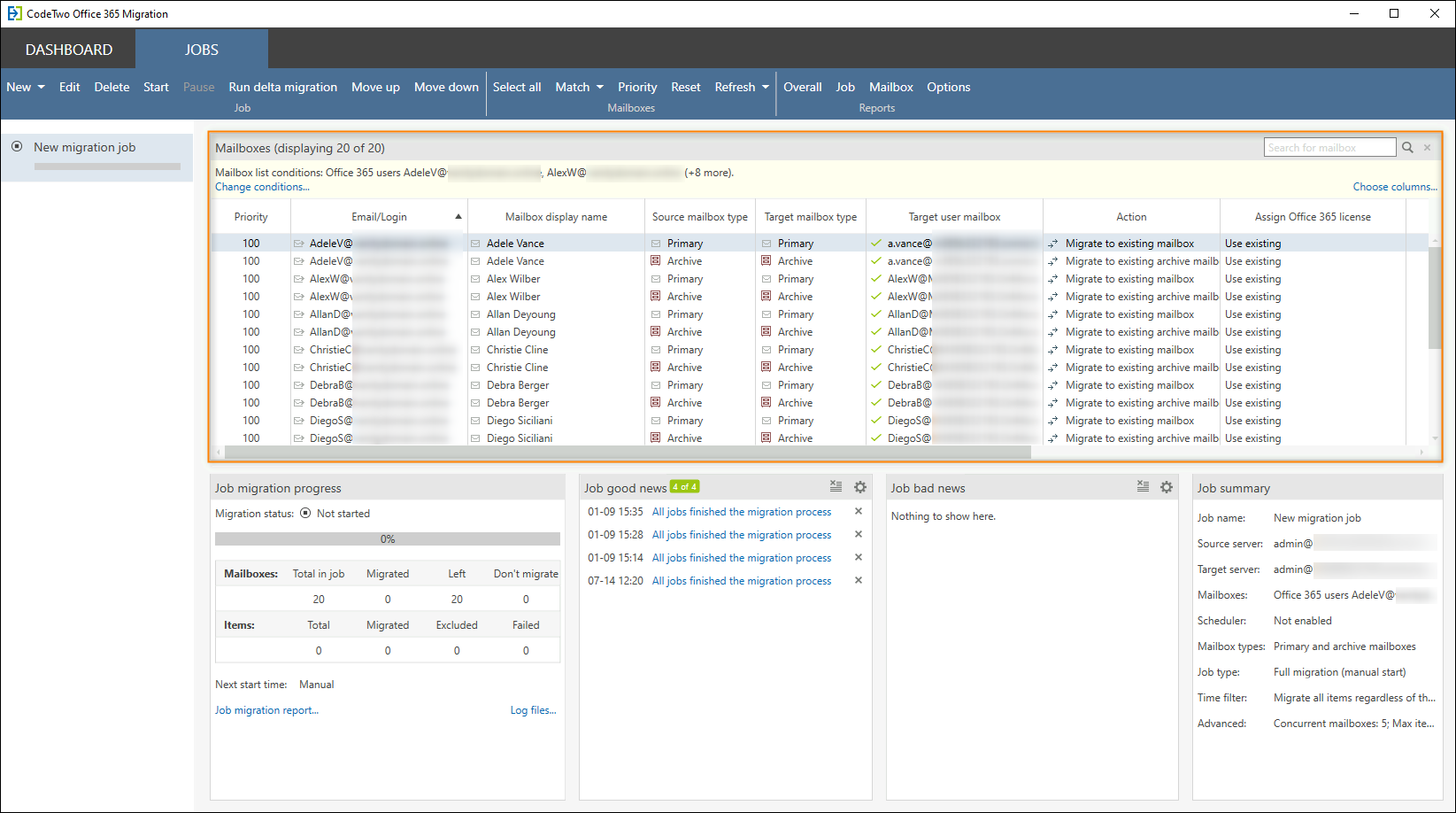Click Run delta migration
The height and width of the screenshot is (813, 1456).
(283, 87)
